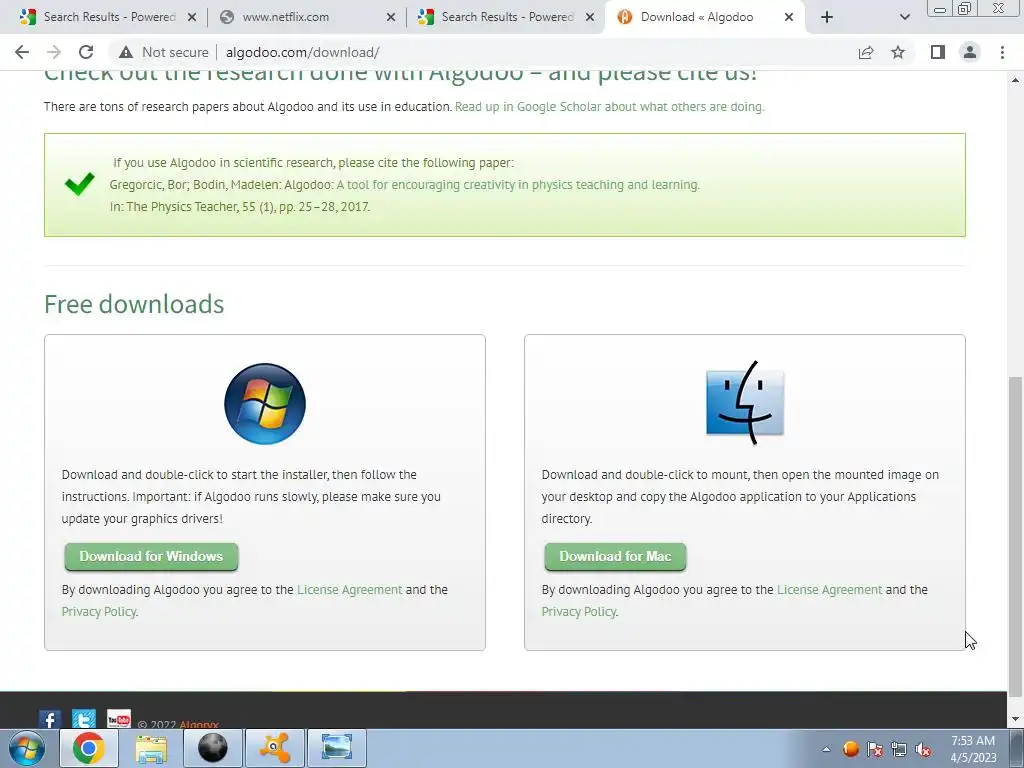Close the www.netflix.com tab
The width and height of the screenshot is (1024, 768).
point(391,17)
